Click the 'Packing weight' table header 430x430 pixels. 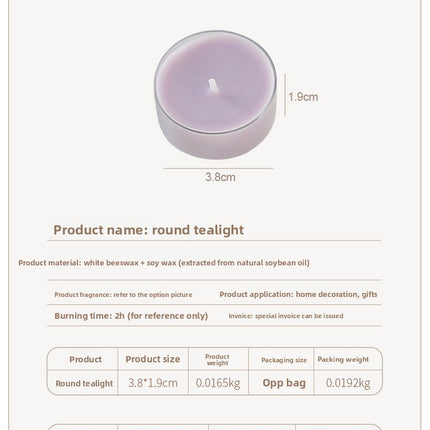pyautogui.click(x=343, y=359)
